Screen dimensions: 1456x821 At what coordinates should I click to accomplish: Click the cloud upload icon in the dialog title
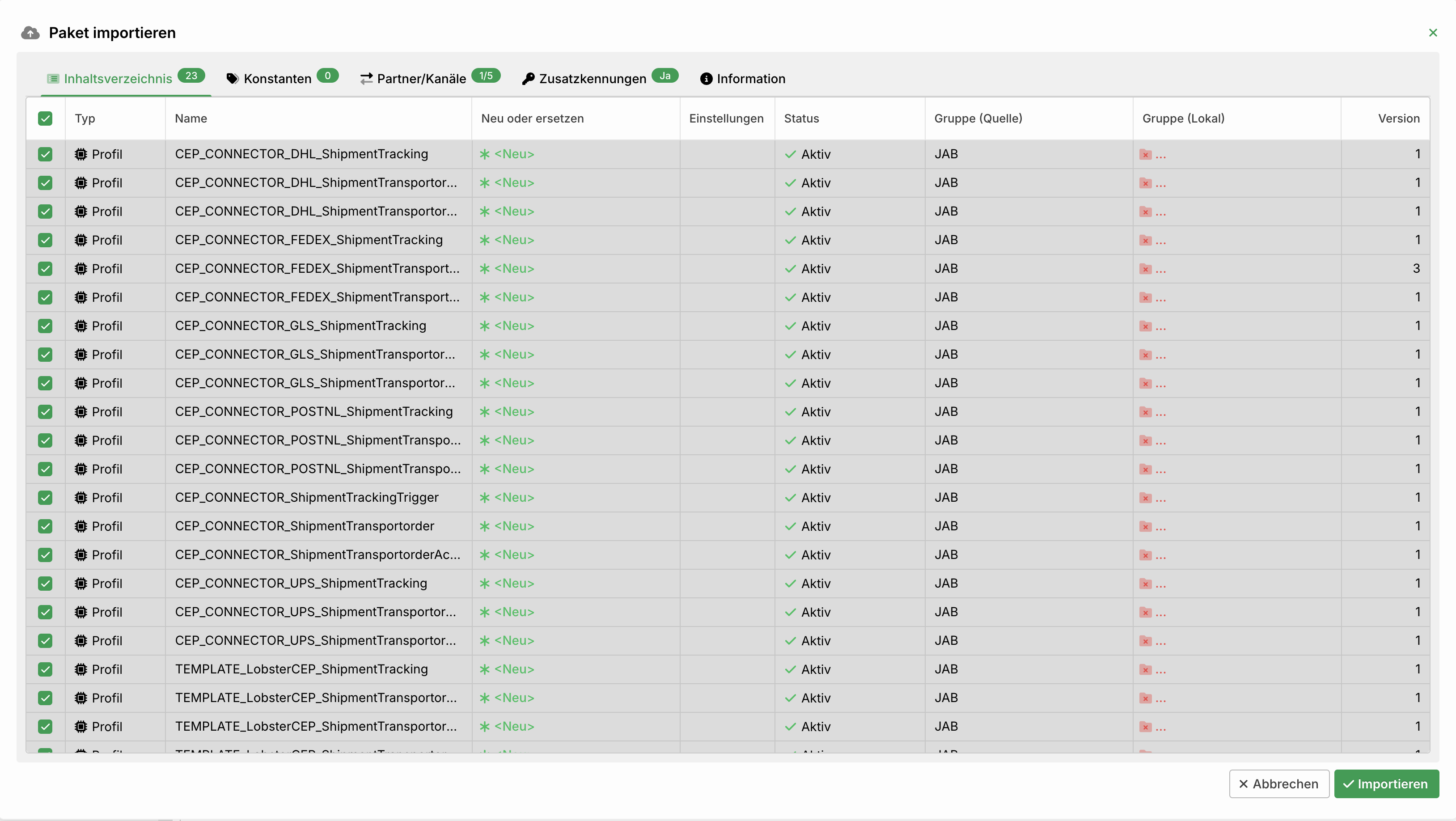[x=30, y=33]
